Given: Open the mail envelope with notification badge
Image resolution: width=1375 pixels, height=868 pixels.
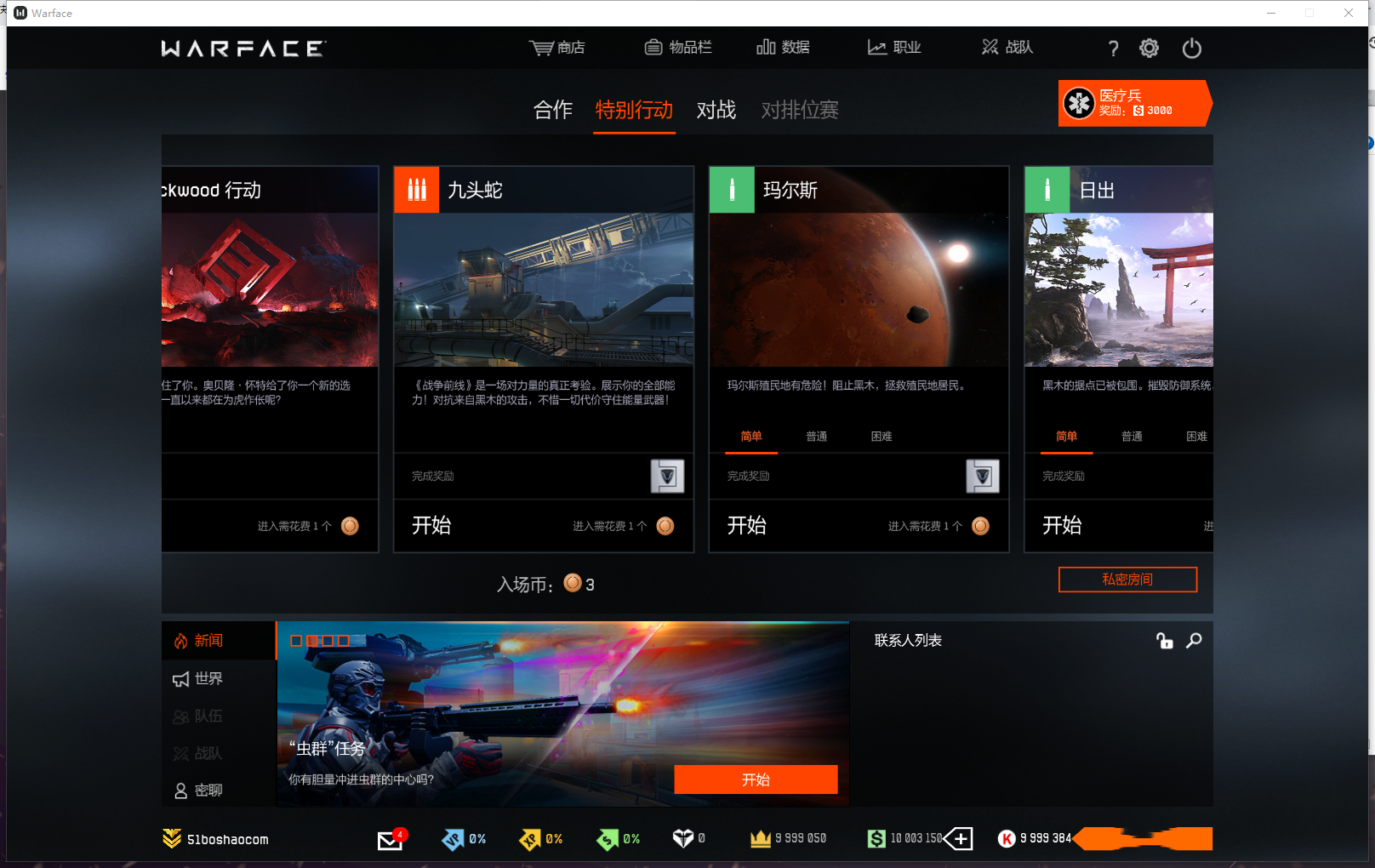Looking at the screenshot, I should tap(390, 840).
